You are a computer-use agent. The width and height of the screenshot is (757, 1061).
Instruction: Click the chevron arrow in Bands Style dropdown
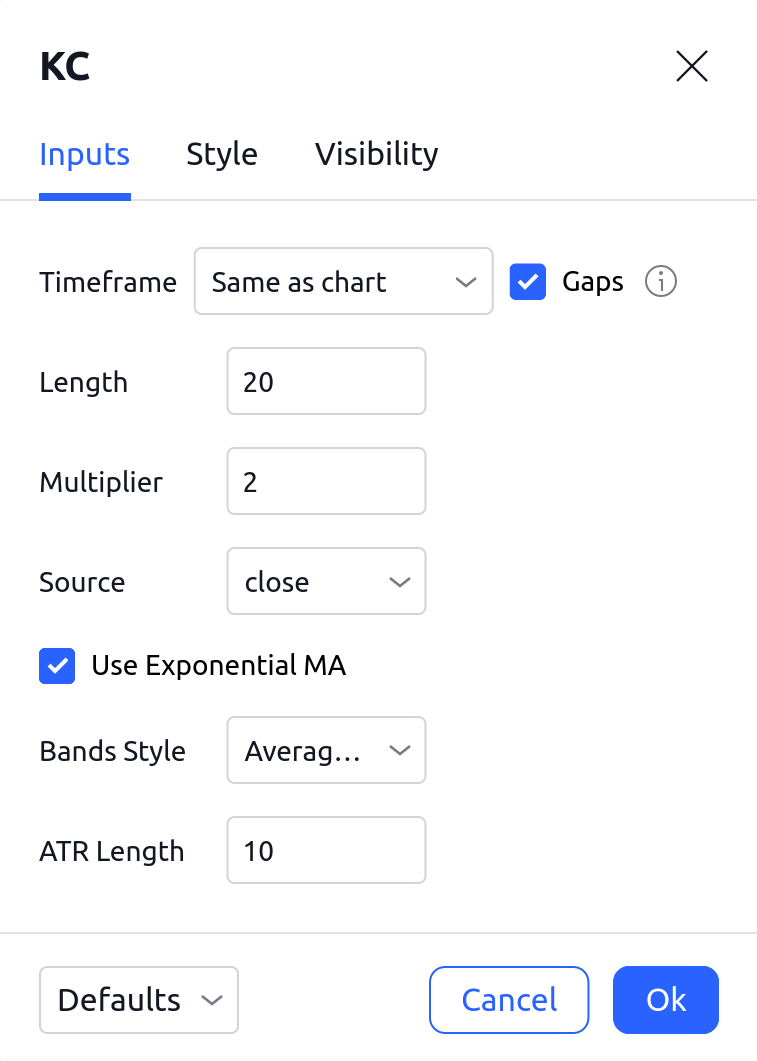click(x=399, y=750)
